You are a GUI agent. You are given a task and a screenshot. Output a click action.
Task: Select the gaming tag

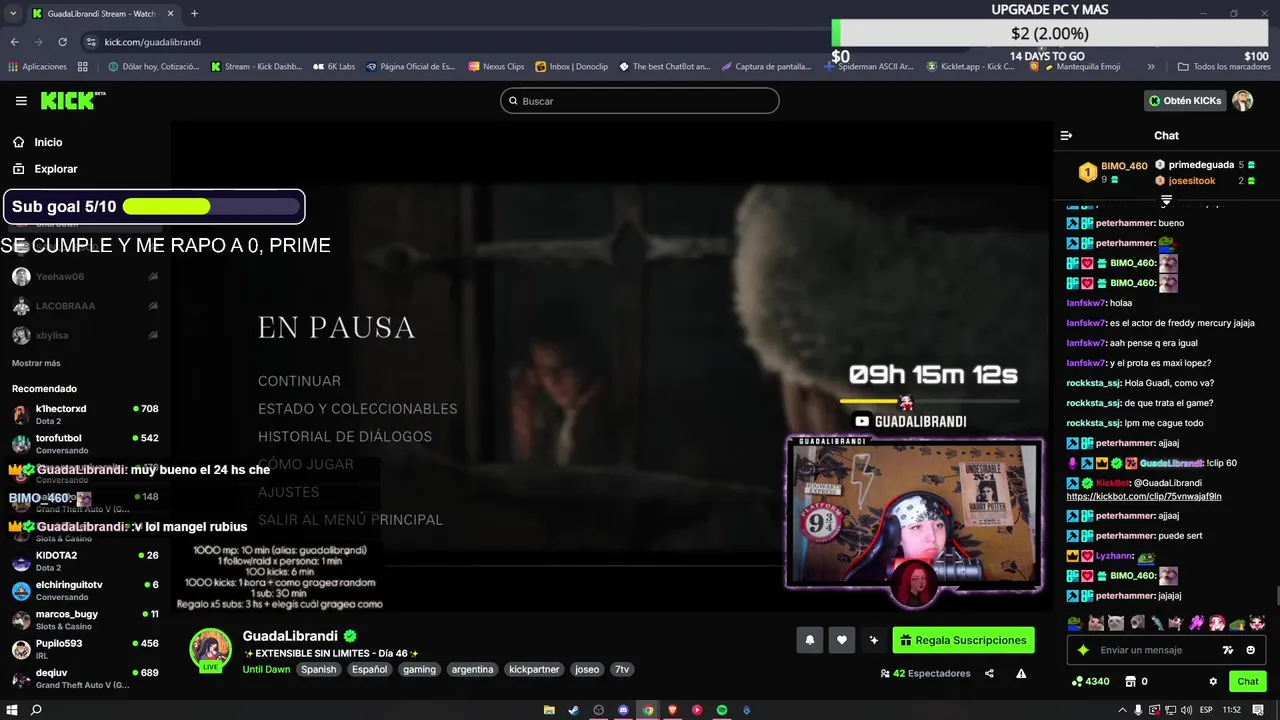pyautogui.click(x=419, y=669)
